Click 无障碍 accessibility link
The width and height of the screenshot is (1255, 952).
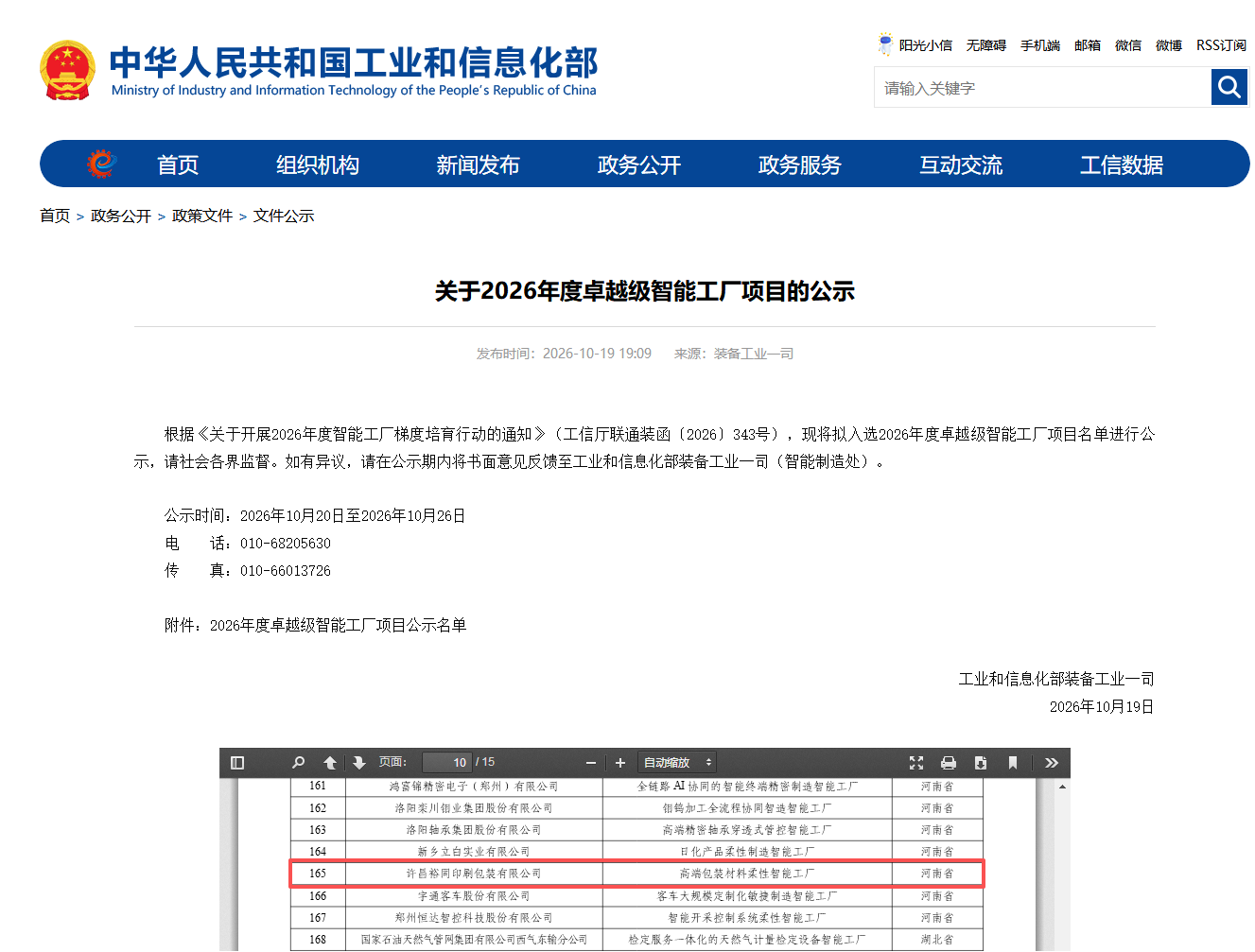coord(986,45)
